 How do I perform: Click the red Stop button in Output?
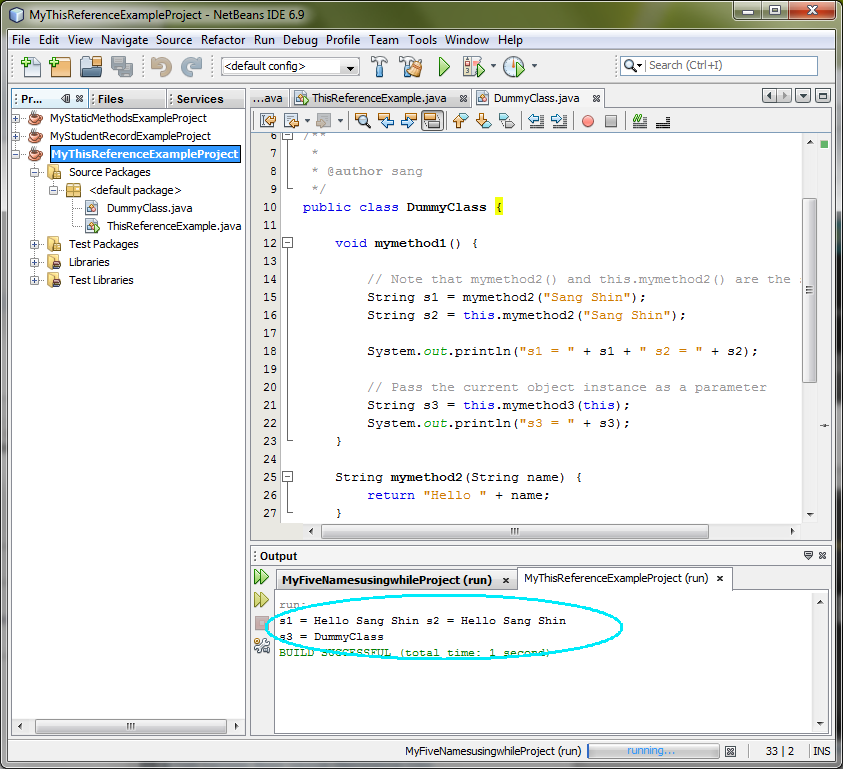(261, 623)
